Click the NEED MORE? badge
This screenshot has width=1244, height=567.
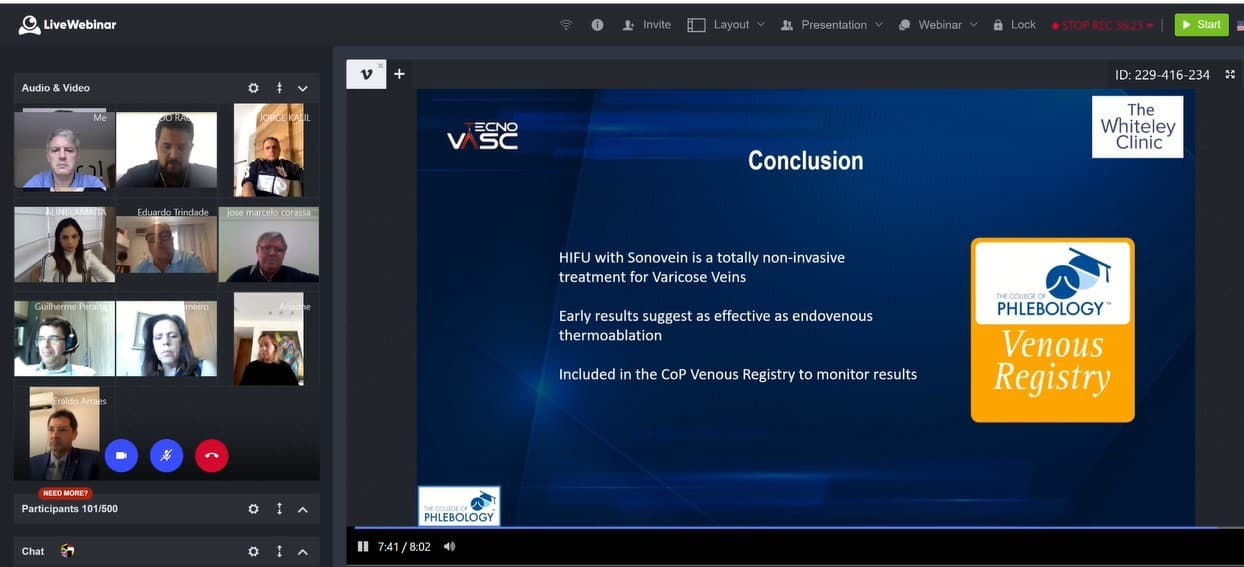pyautogui.click(x=66, y=493)
